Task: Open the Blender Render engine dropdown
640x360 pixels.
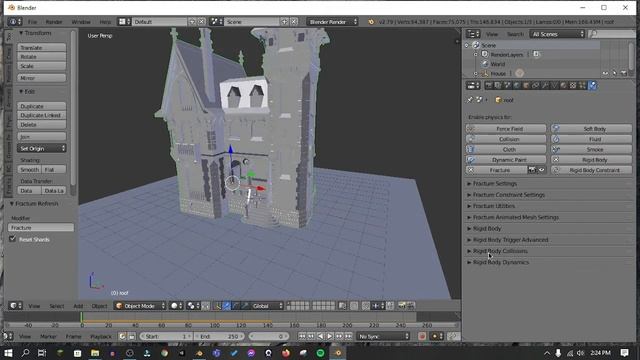Action: (332, 22)
